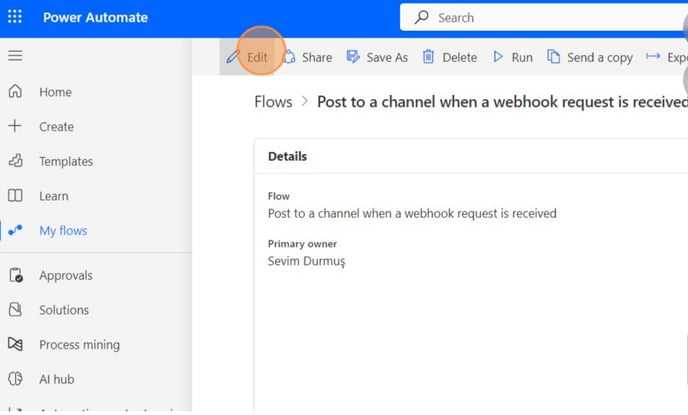
Task: Click the Power Automate title
Action: point(95,18)
